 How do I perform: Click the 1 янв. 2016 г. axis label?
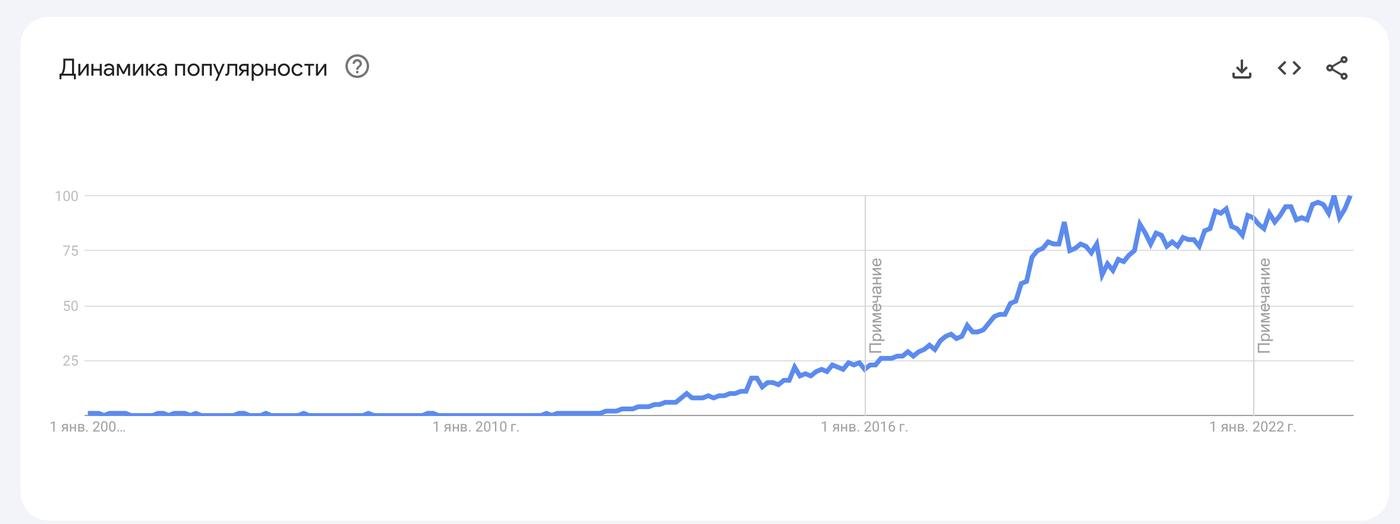[x=865, y=428]
